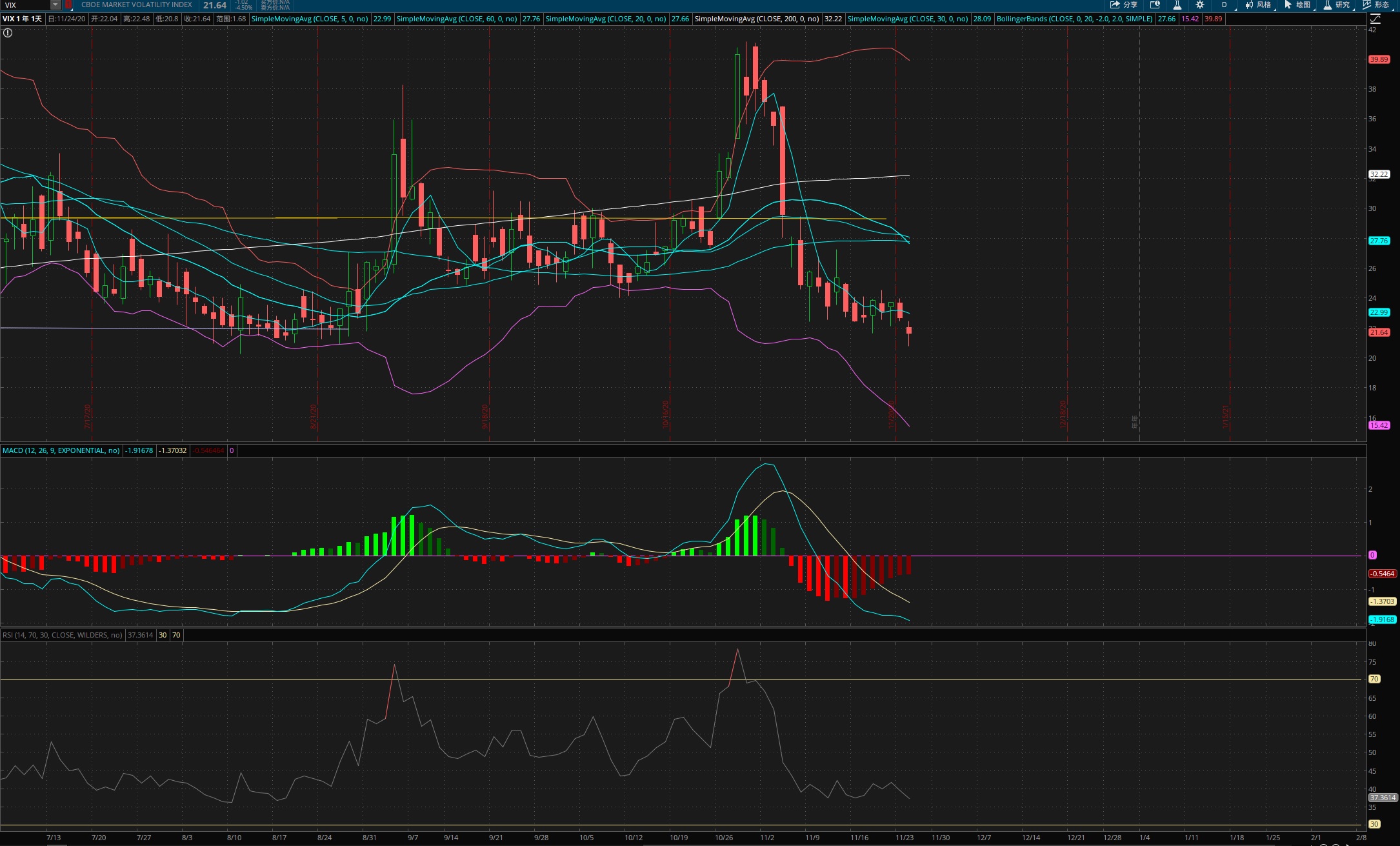This screenshot has height=846, width=1400.
Task: Open the chart info window icon
Action: tap(1155, 5)
